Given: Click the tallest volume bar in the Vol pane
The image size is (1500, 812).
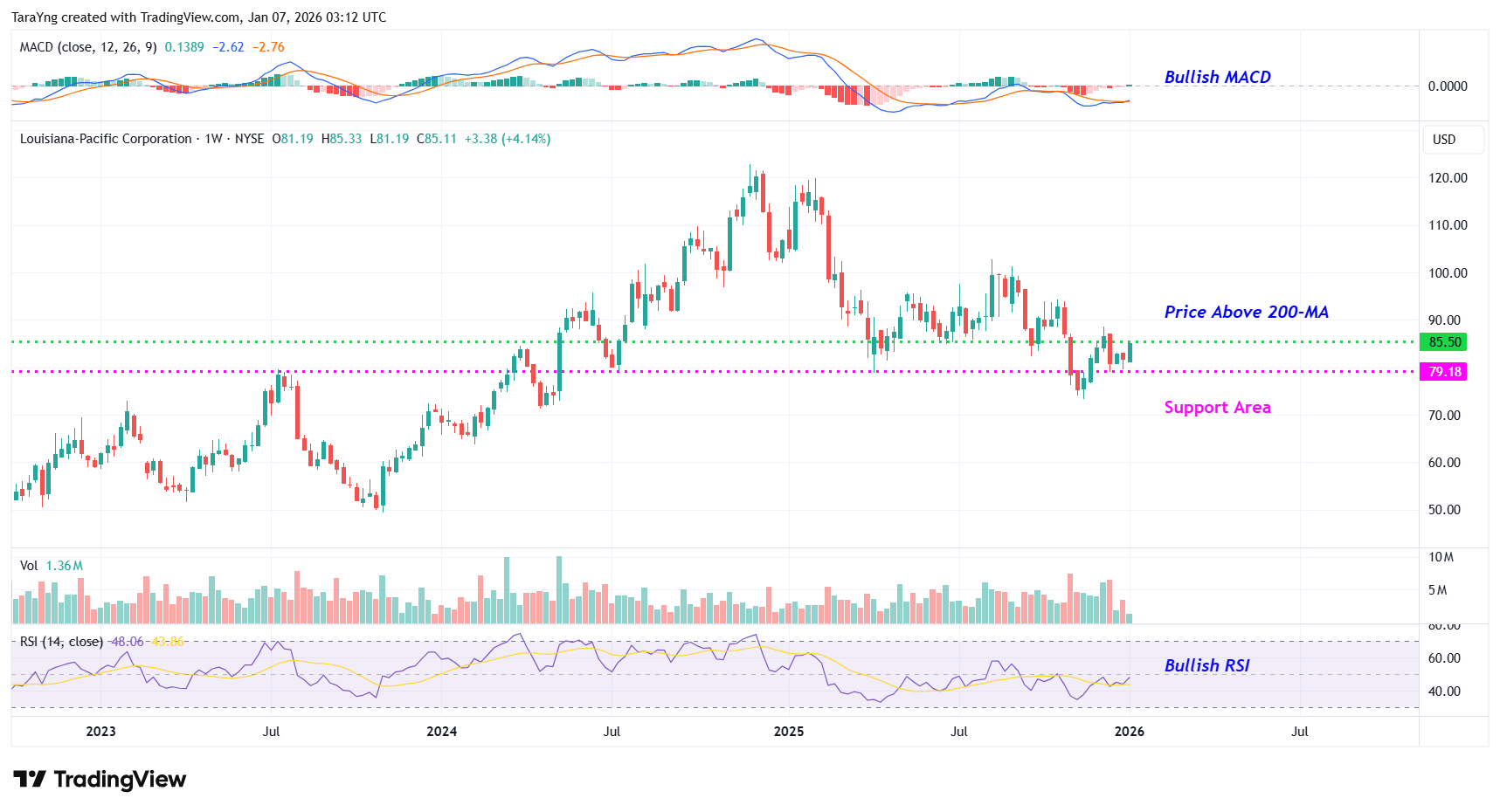Looking at the screenshot, I should (x=559, y=589).
